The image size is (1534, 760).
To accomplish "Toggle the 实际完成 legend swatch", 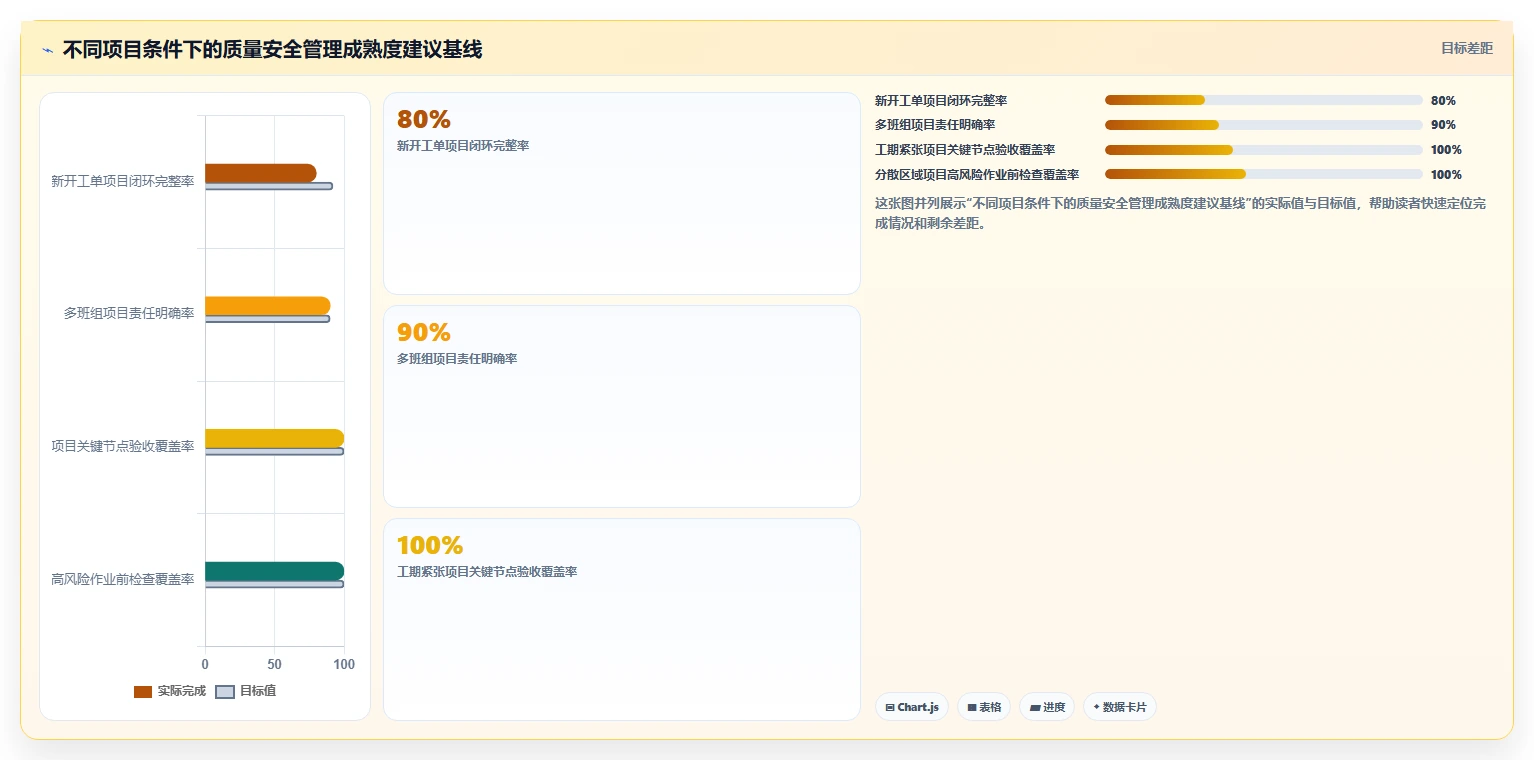I will (143, 691).
